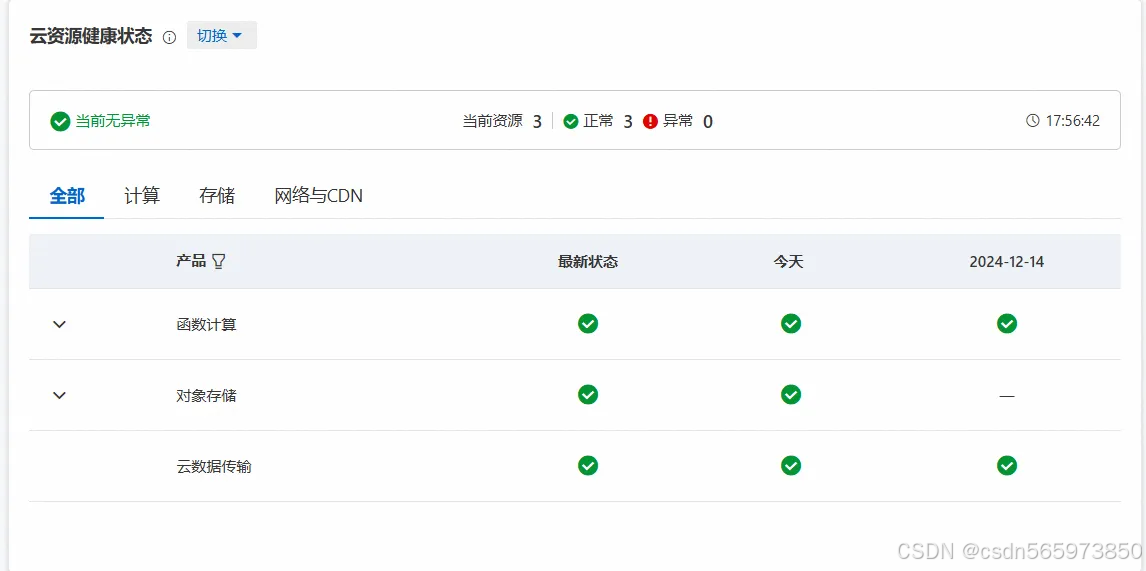Screen dimensions: 1146x571
Task: Click 函数计算 今天 check icon
Action: [791, 323]
